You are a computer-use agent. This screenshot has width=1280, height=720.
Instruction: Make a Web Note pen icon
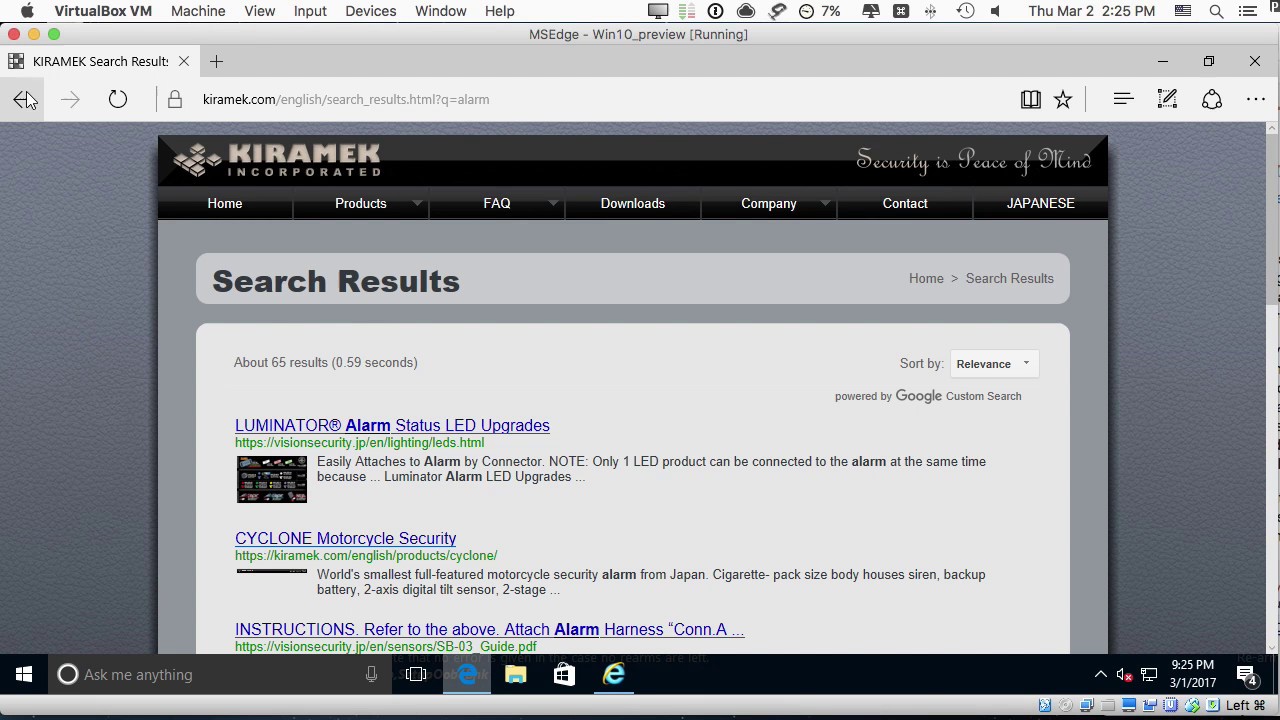(1167, 99)
